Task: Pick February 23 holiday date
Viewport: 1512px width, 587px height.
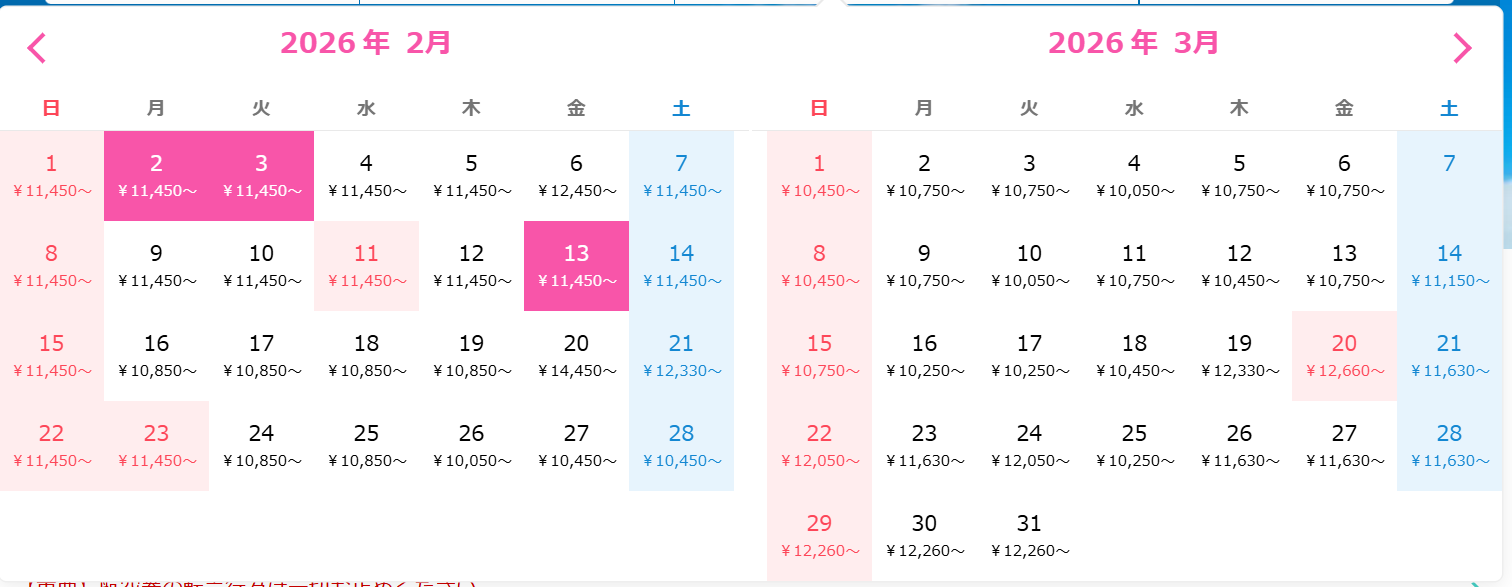Action: pyautogui.click(x=157, y=445)
